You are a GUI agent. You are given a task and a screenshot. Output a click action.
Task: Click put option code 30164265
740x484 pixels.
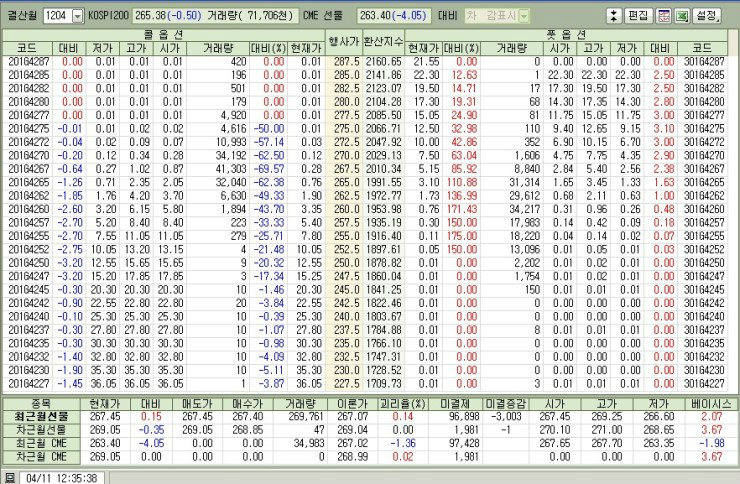[710, 184]
